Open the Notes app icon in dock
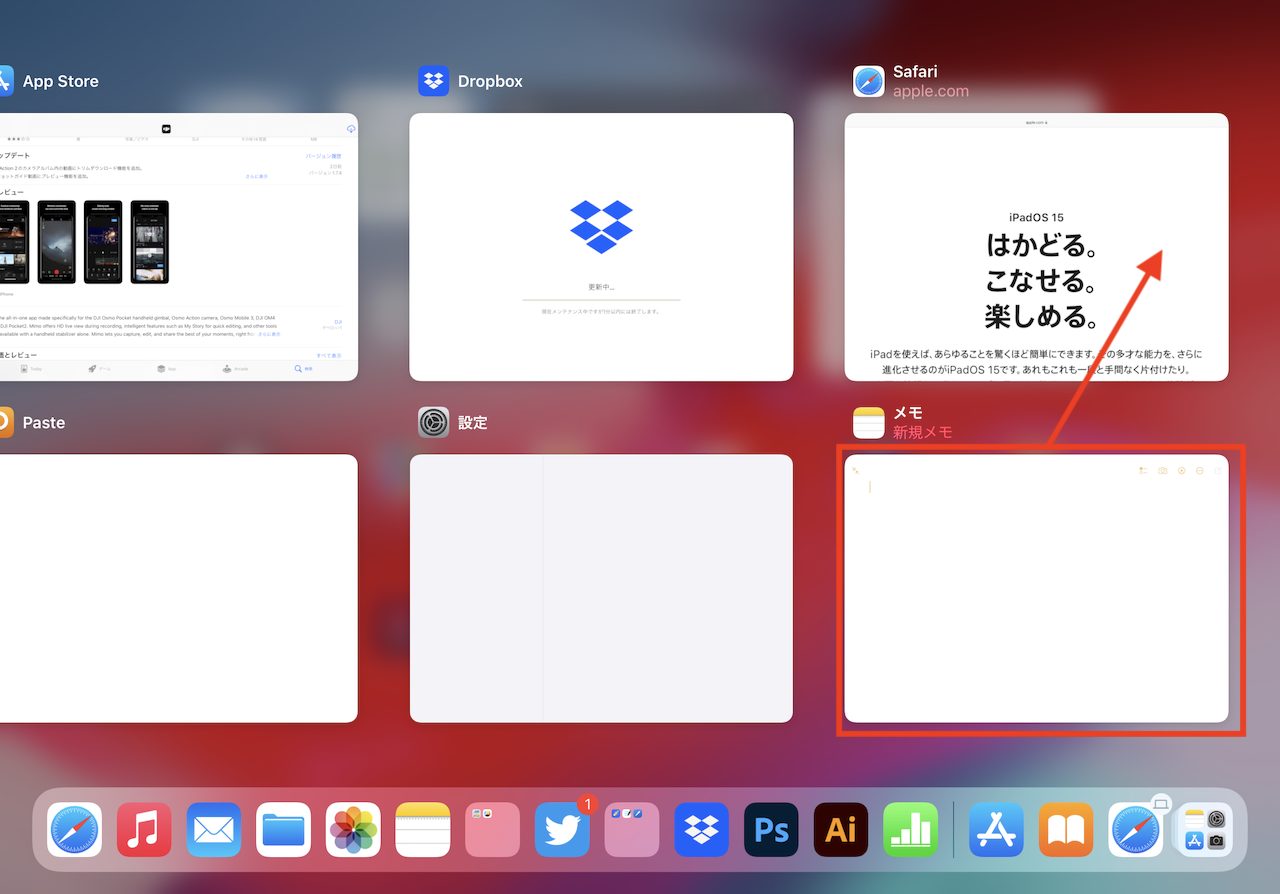Image resolution: width=1280 pixels, height=894 pixels. (x=423, y=830)
